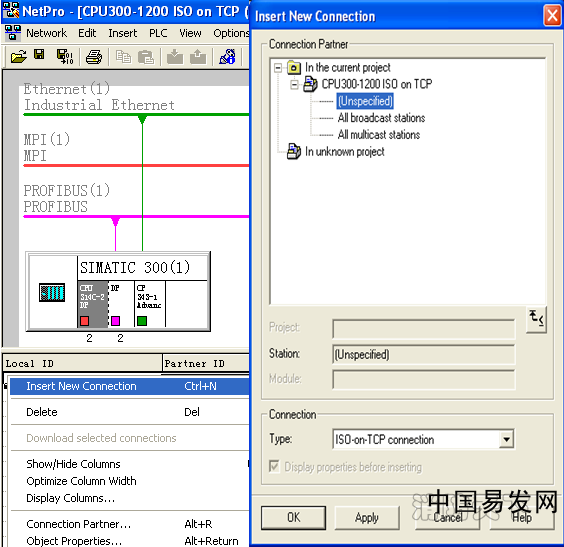Viewport: 564px width, 547px height.
Task: Click the Print toolbar icon
Action: pos(94,57)
